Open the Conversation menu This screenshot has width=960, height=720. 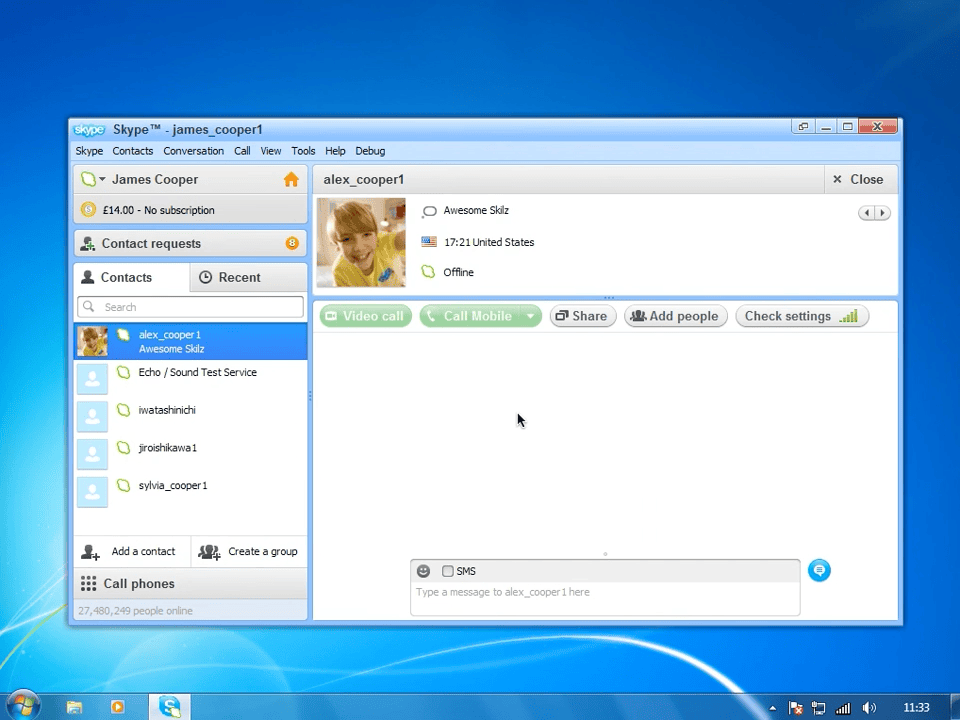point(193,151)
